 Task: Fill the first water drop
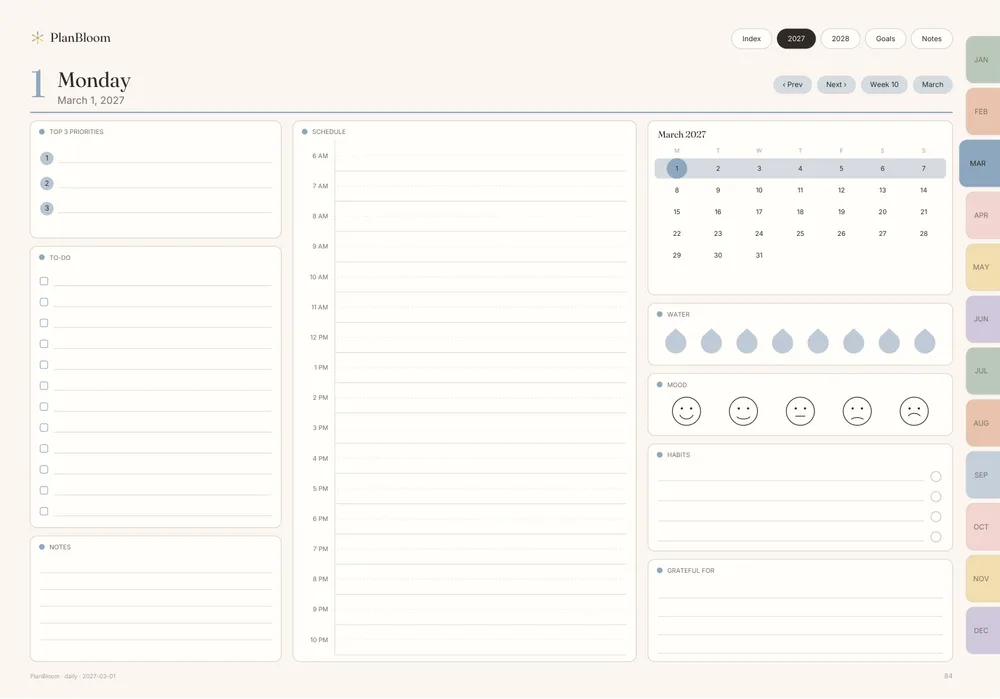(x=675, y=341)
